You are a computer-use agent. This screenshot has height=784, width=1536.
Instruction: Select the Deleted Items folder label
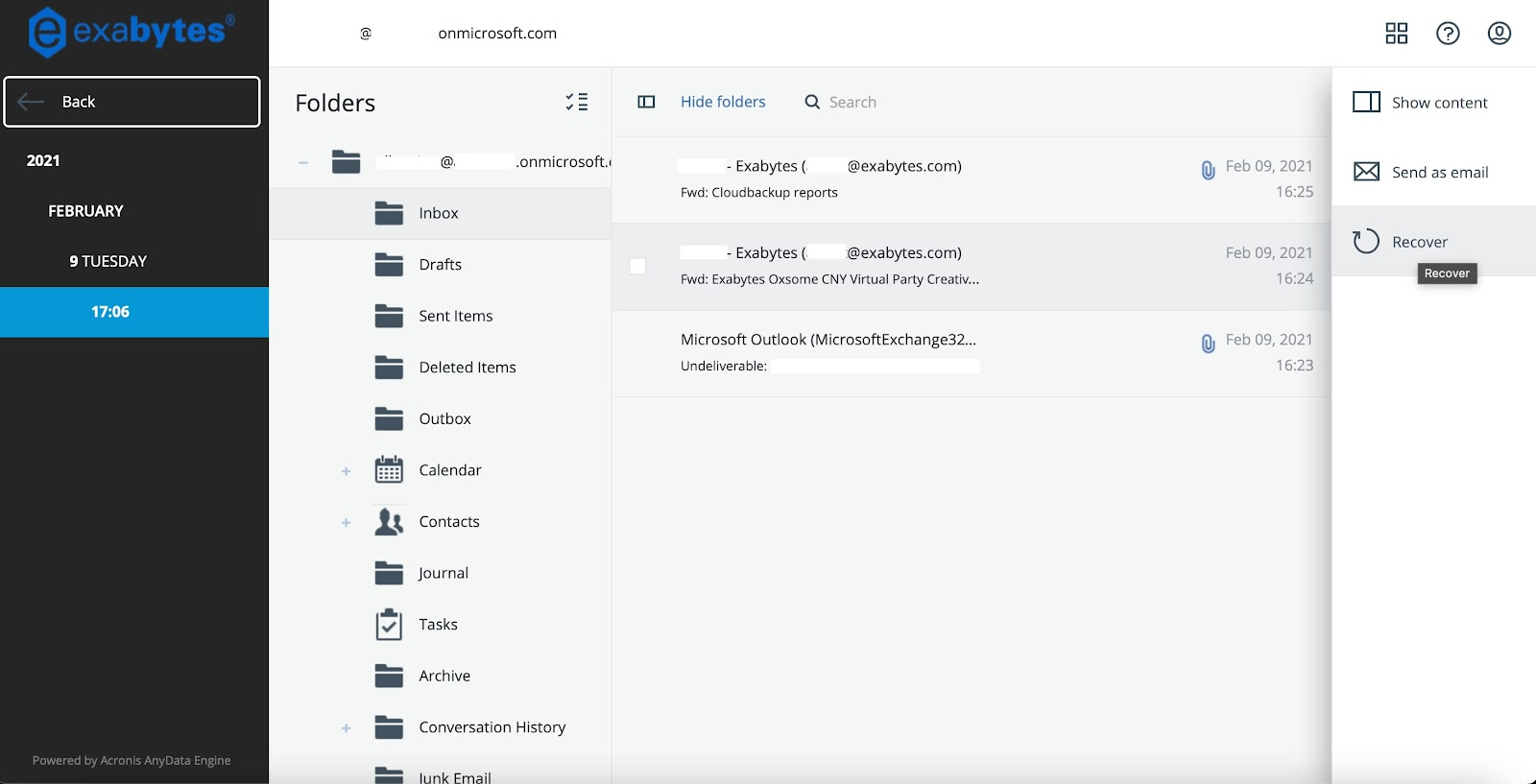tap(468, 368)
